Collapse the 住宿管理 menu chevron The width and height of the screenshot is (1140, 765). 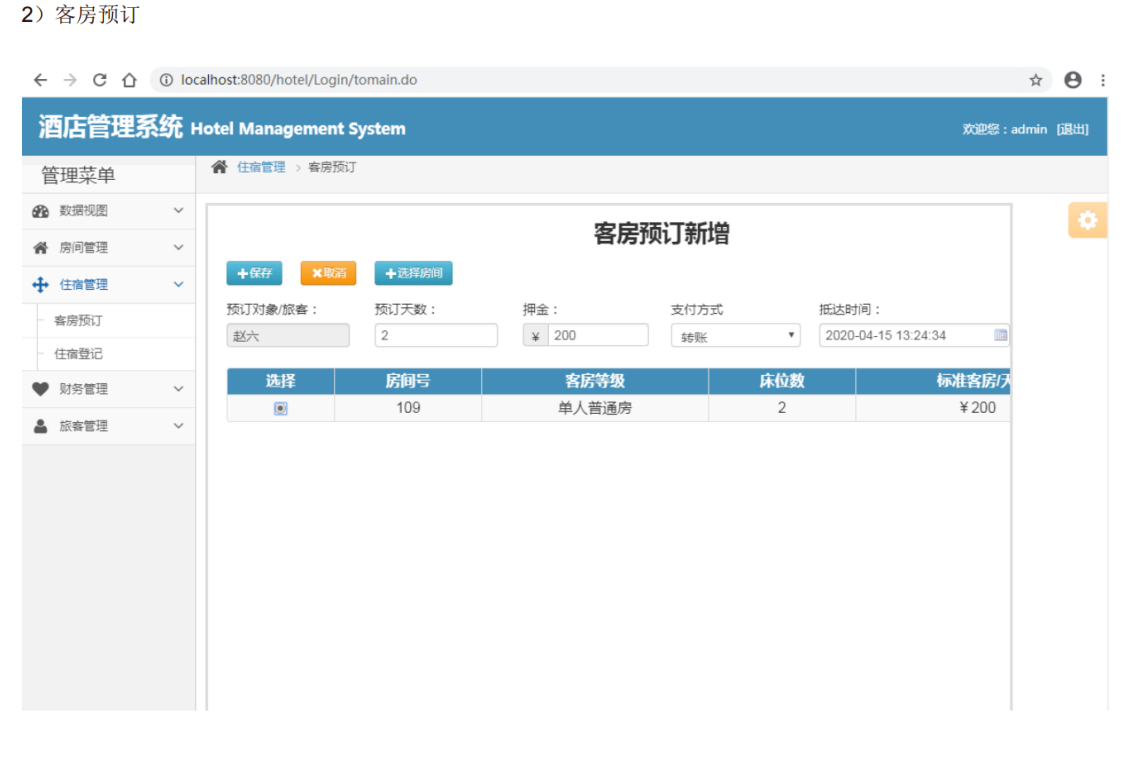point(178,285)
